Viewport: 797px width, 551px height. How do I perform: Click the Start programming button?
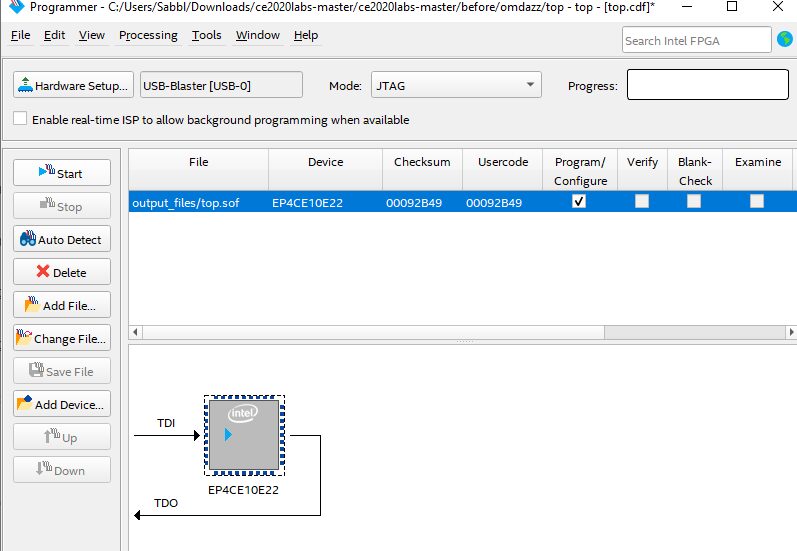point(62,173)
